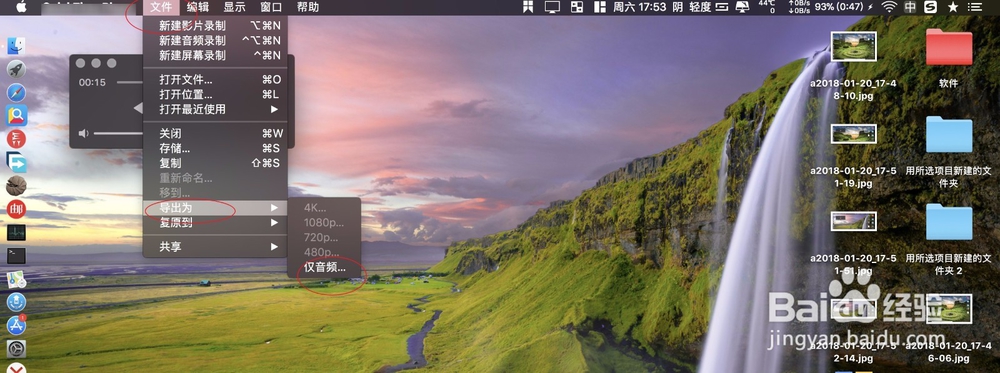Select thumbnail a2018-01-20_17-48-10.jpg
This screenshot has width=1000, height=373.
click(853, 47)
